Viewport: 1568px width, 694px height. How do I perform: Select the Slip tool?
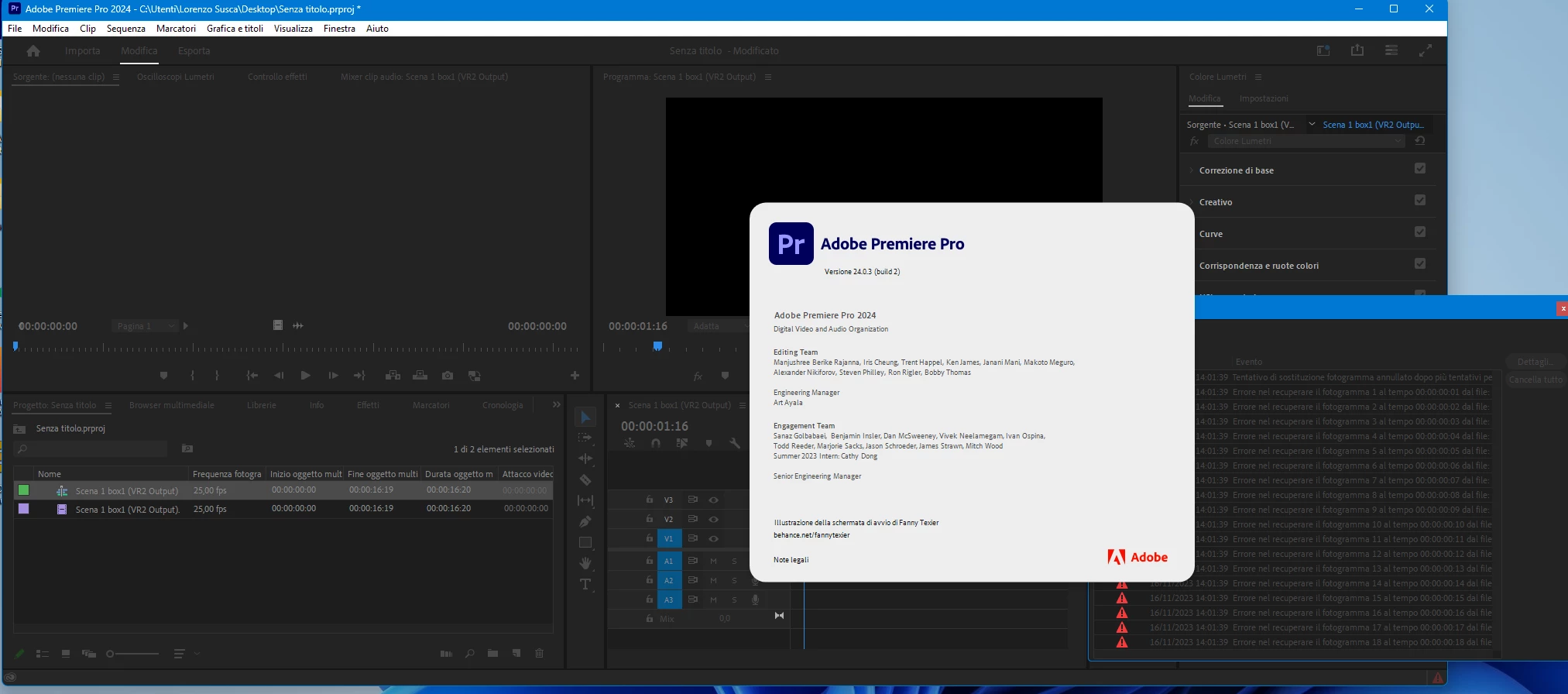coord(585,501)
